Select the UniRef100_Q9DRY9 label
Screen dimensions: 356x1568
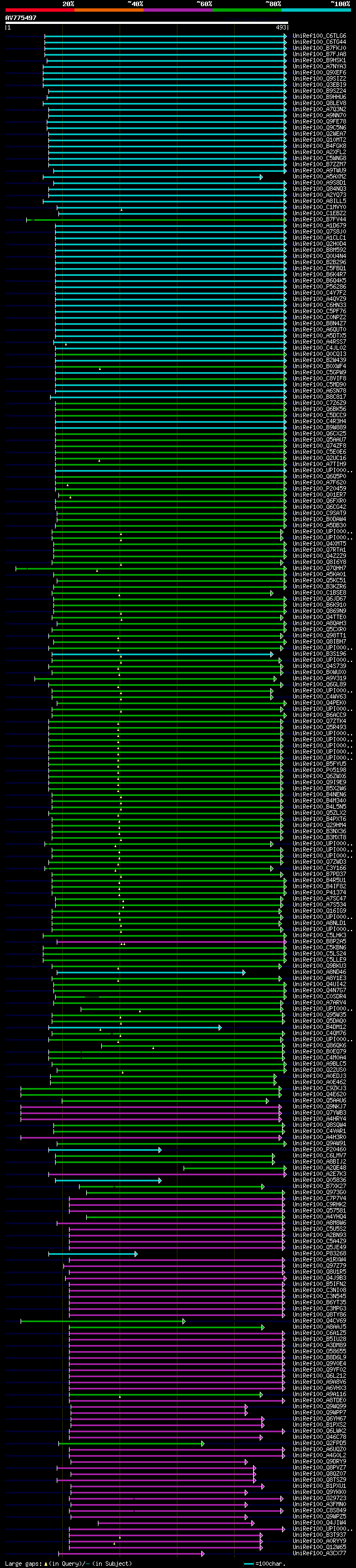(x=319, y=1461)
